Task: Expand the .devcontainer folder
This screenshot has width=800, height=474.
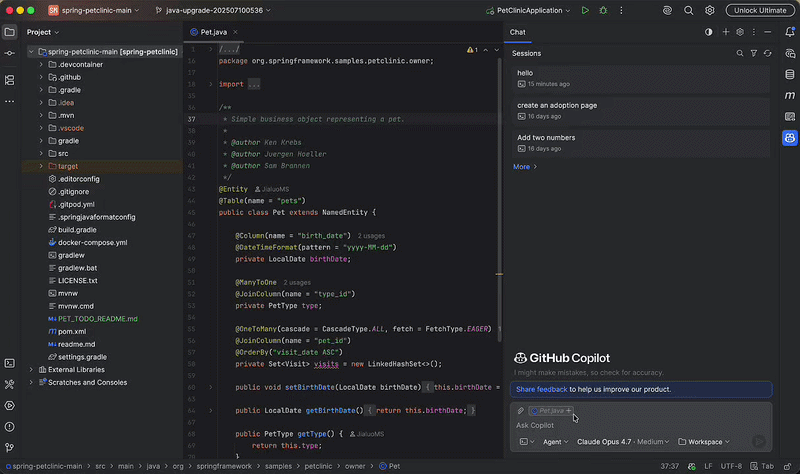Action: click(41, 64)
